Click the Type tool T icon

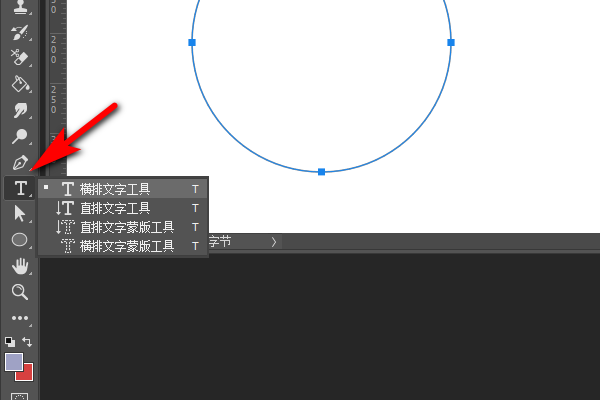pyautogui.click(x=20, y=188)
